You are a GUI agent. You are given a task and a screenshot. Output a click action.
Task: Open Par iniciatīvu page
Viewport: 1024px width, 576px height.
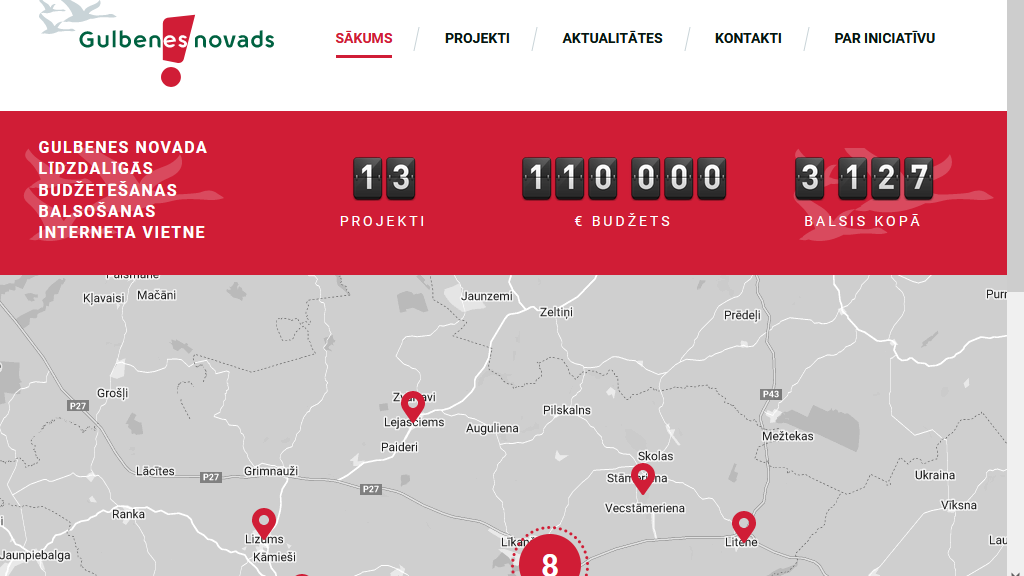click(x=884, y=39)
